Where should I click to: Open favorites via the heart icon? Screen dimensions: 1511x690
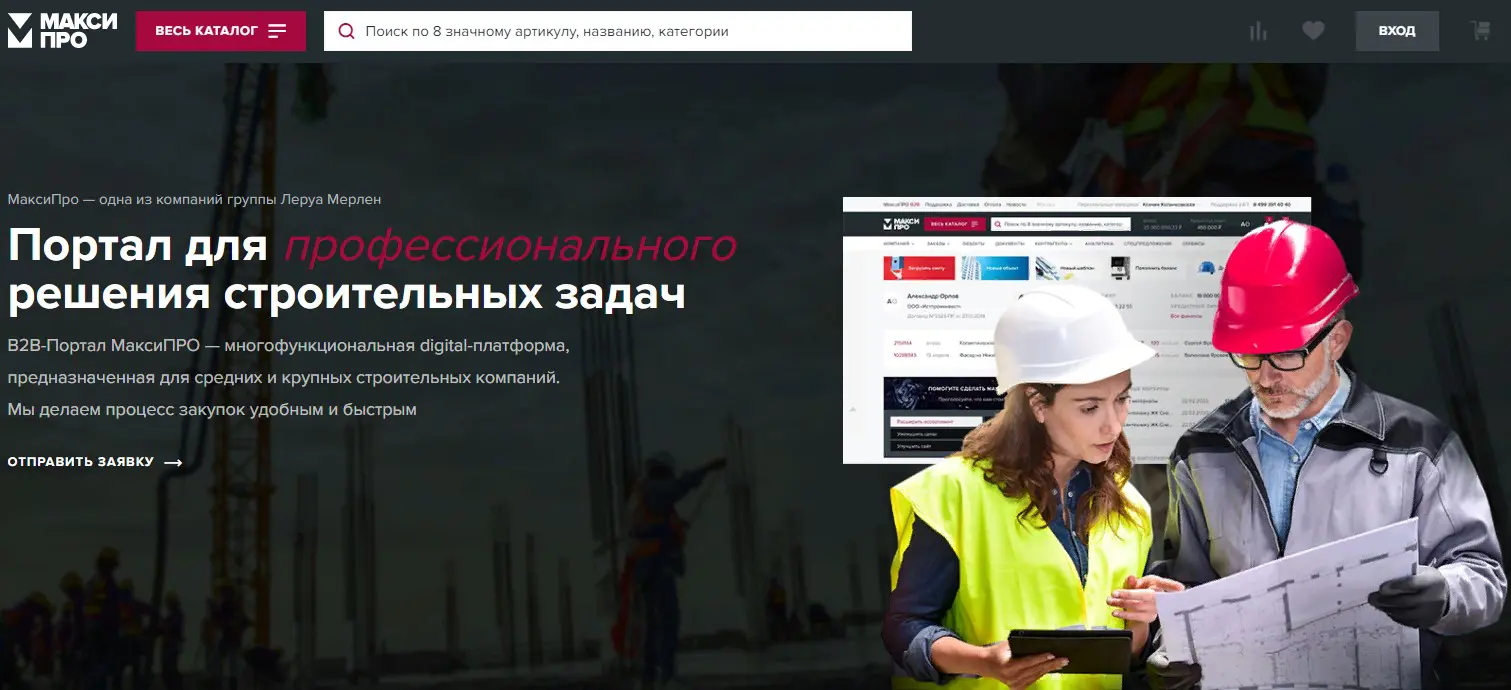click(x=1313, y=31)
